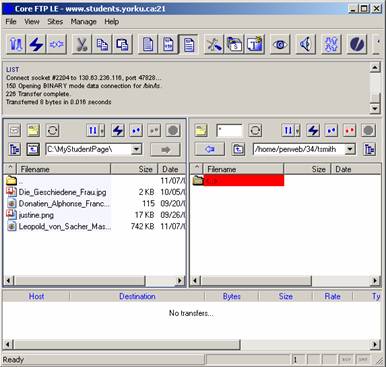386x367 pixels.
Task: Click the local pane drive icon
Action: coord(14,130)
